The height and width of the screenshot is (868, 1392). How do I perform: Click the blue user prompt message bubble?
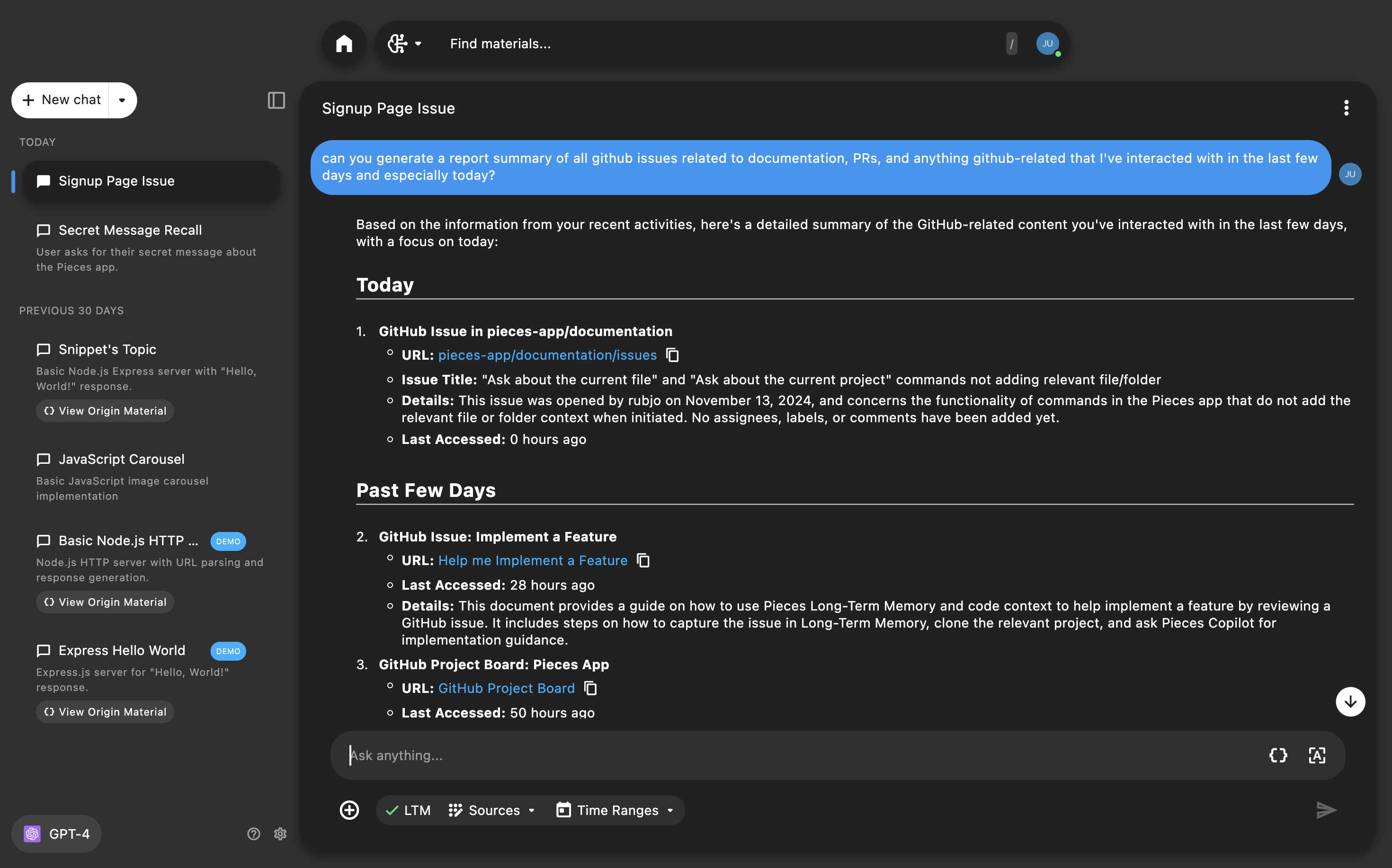pyautogui.click(x=821, y=167)
